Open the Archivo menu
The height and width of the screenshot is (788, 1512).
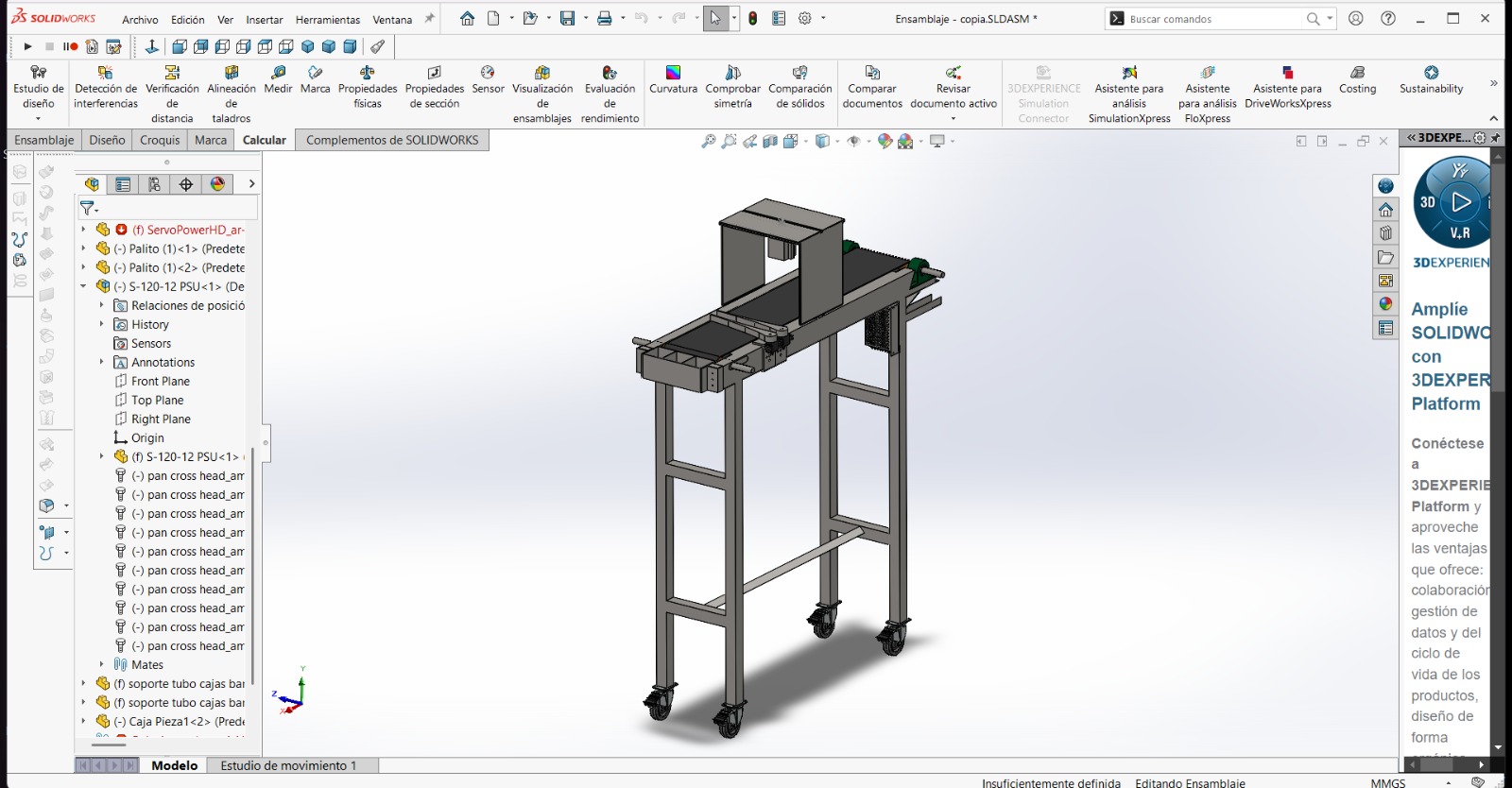[140, 19]
